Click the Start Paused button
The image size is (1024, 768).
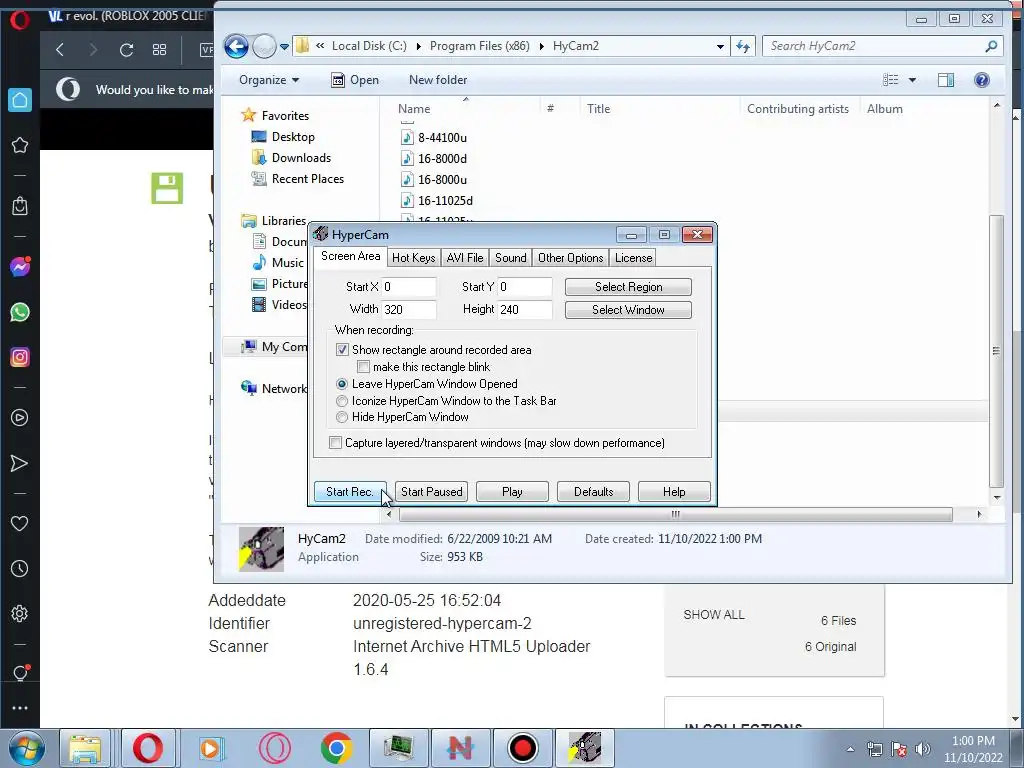(432, 492)
